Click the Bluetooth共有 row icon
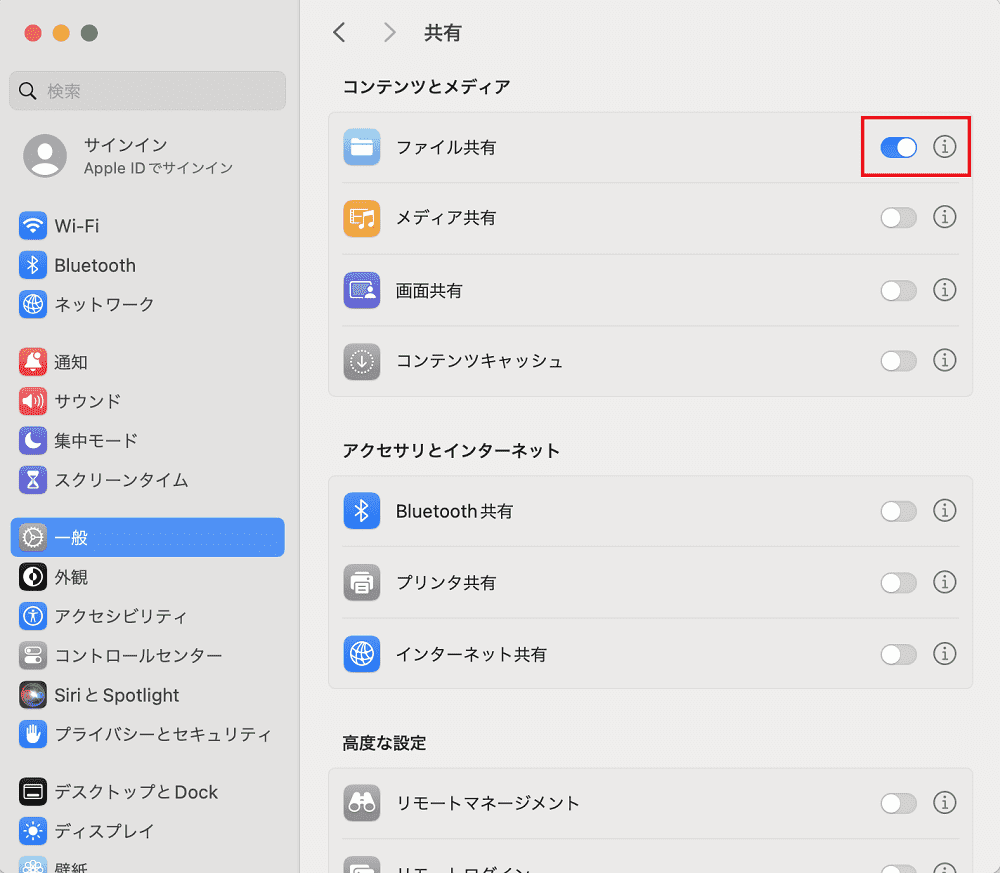 click(362, 511)
